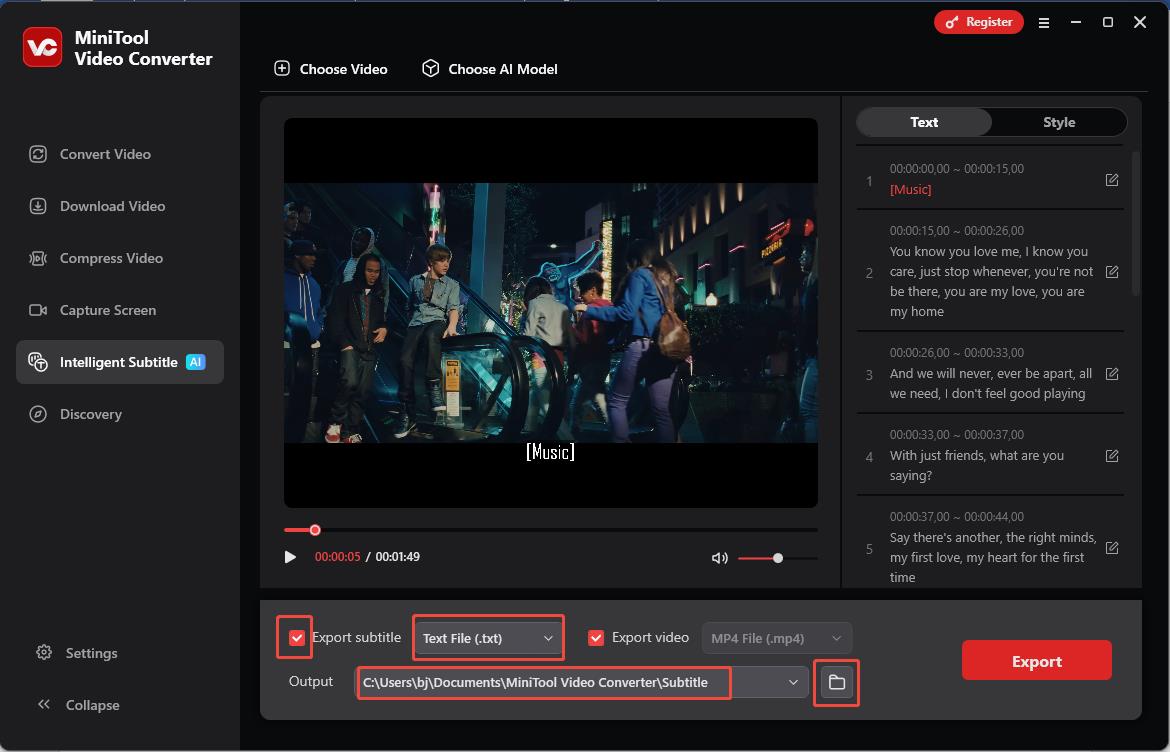The width and height of the screenshot is (1170, 752).
Task: Click the Register button
Action: coord(978,22)
